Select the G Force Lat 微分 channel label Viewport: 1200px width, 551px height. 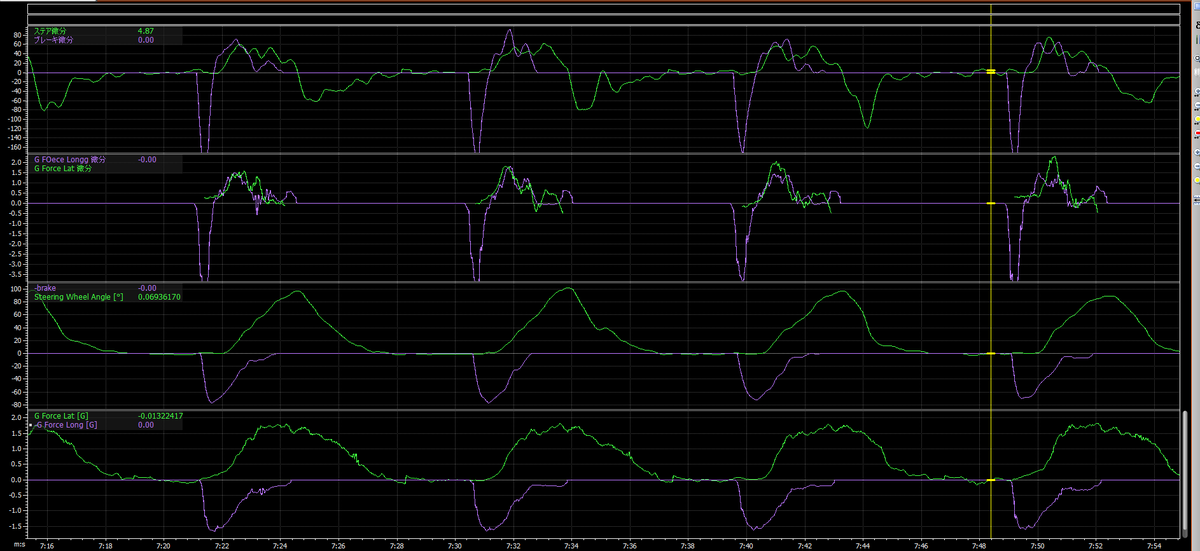(63, 168)
